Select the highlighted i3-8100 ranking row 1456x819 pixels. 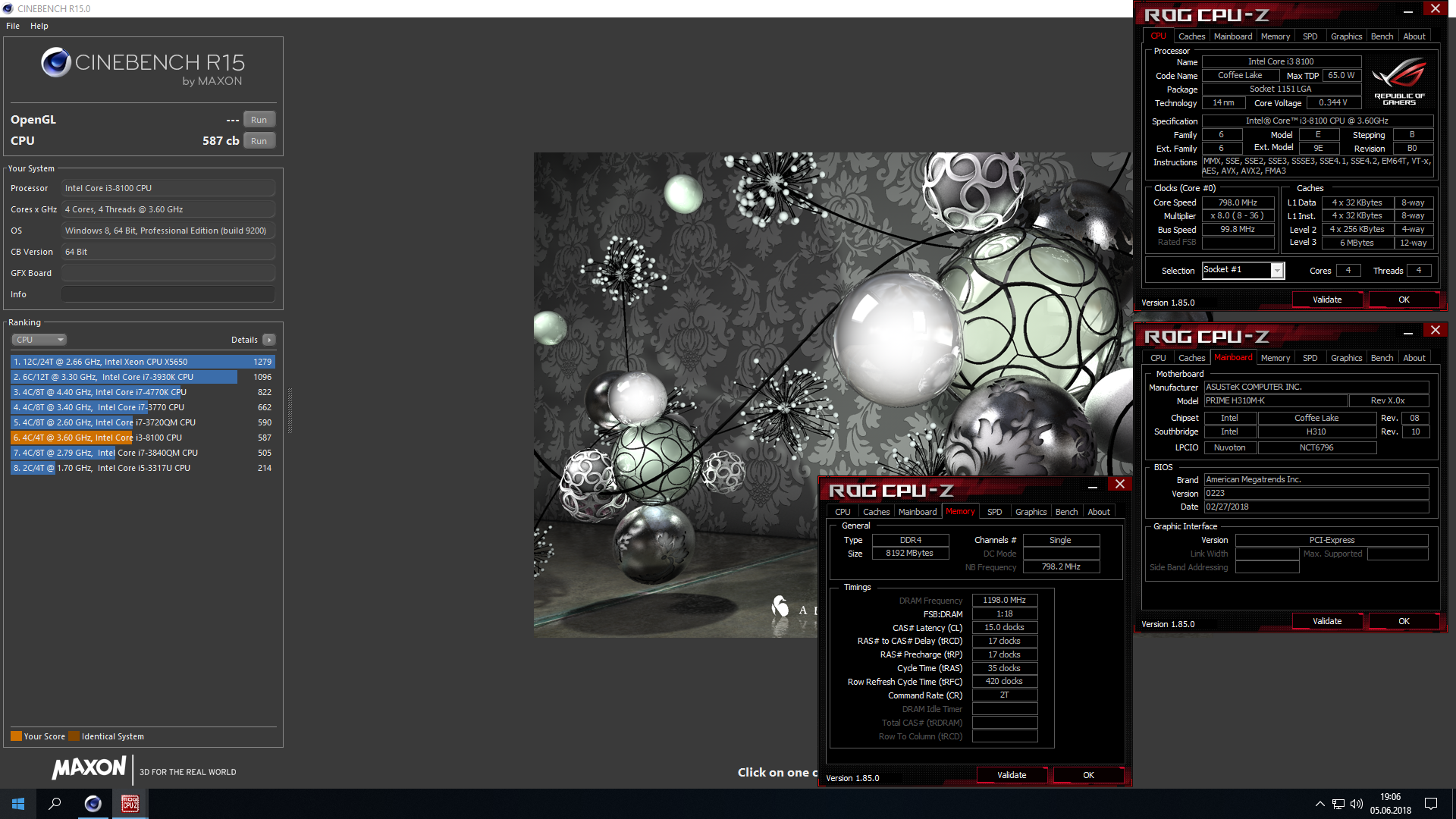pyautogui.click(x=143, y=438)
